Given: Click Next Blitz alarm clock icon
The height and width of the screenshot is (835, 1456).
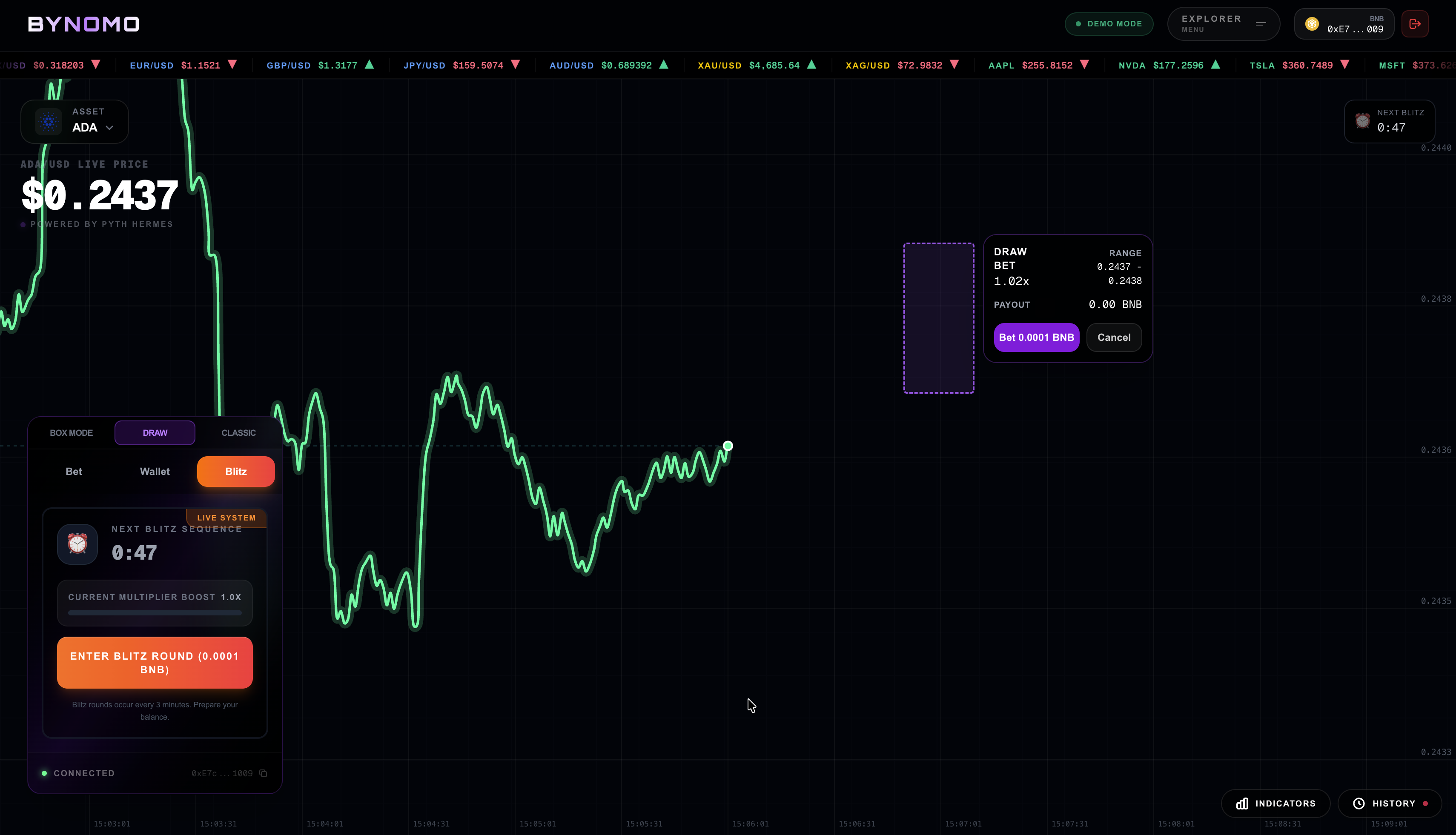Looking at the screenshot, I should tap(1362, 120).
